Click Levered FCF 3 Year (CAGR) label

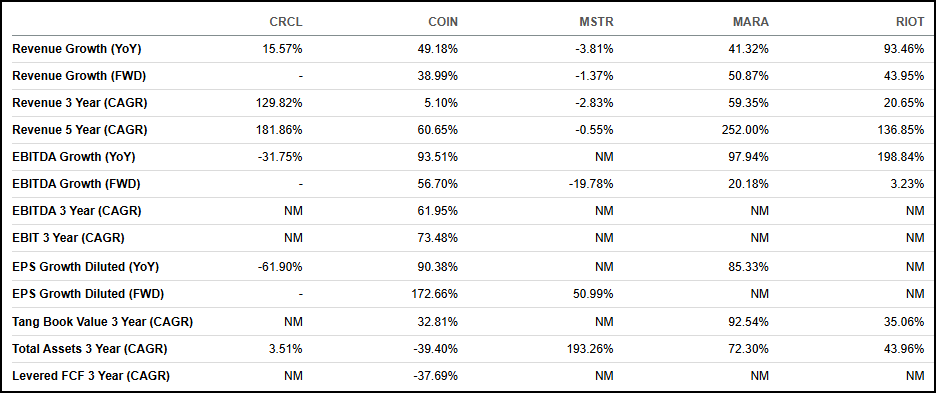pyautogui.click(x=91, y=376)
